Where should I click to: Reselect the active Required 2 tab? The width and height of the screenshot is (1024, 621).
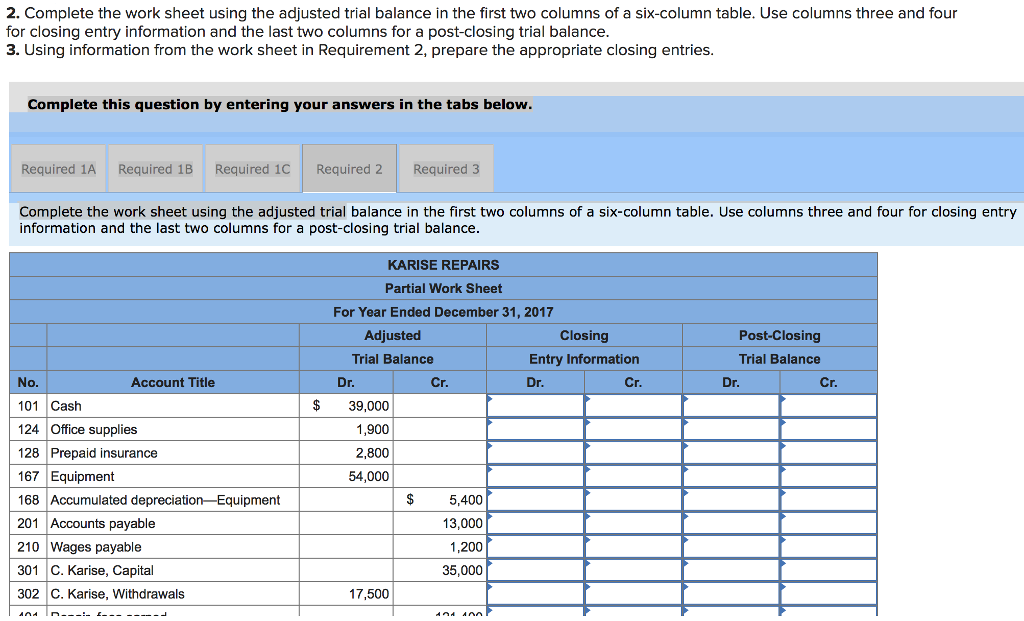click(349, 168)
